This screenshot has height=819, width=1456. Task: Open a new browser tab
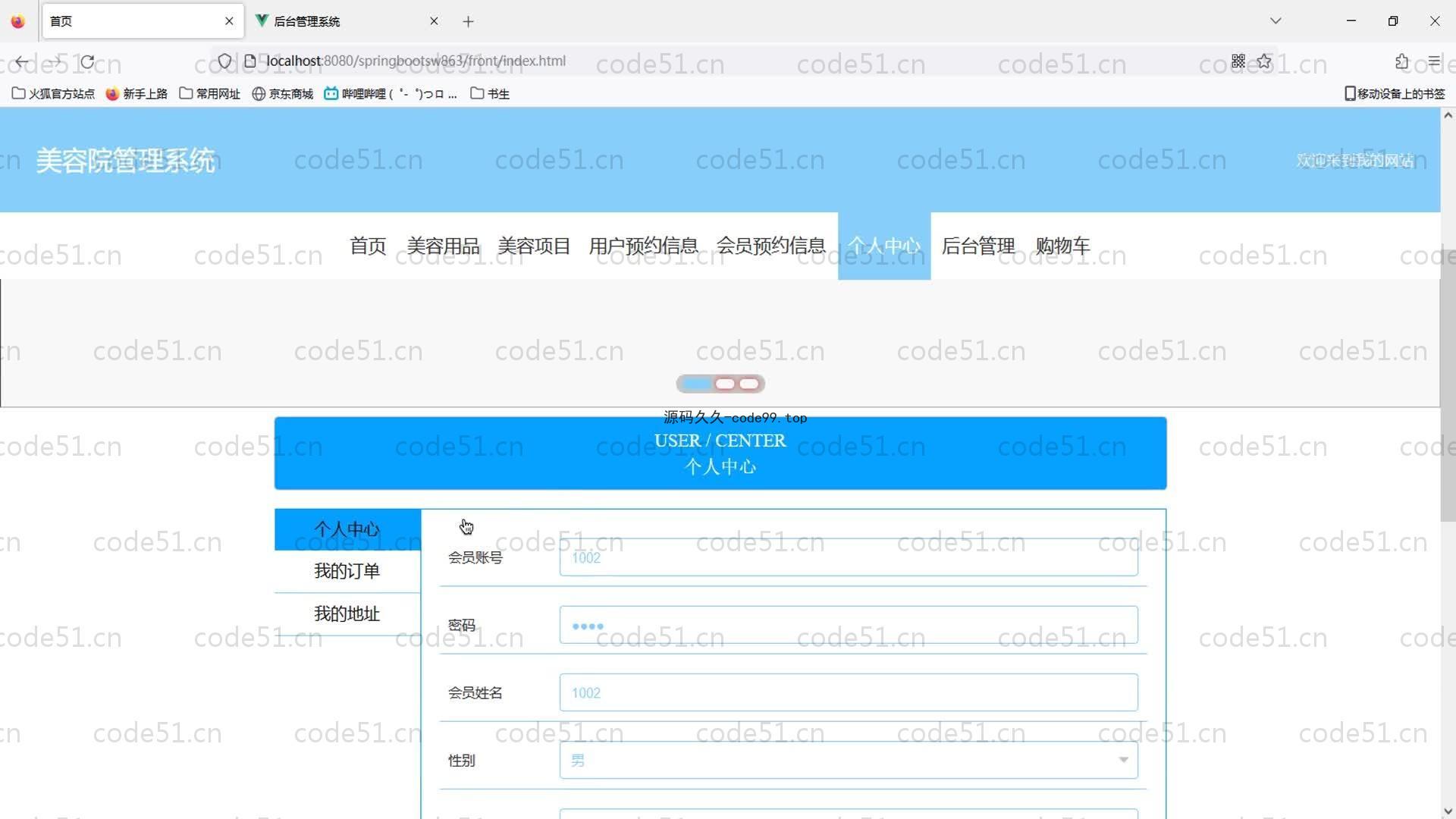tap(468, 21)
